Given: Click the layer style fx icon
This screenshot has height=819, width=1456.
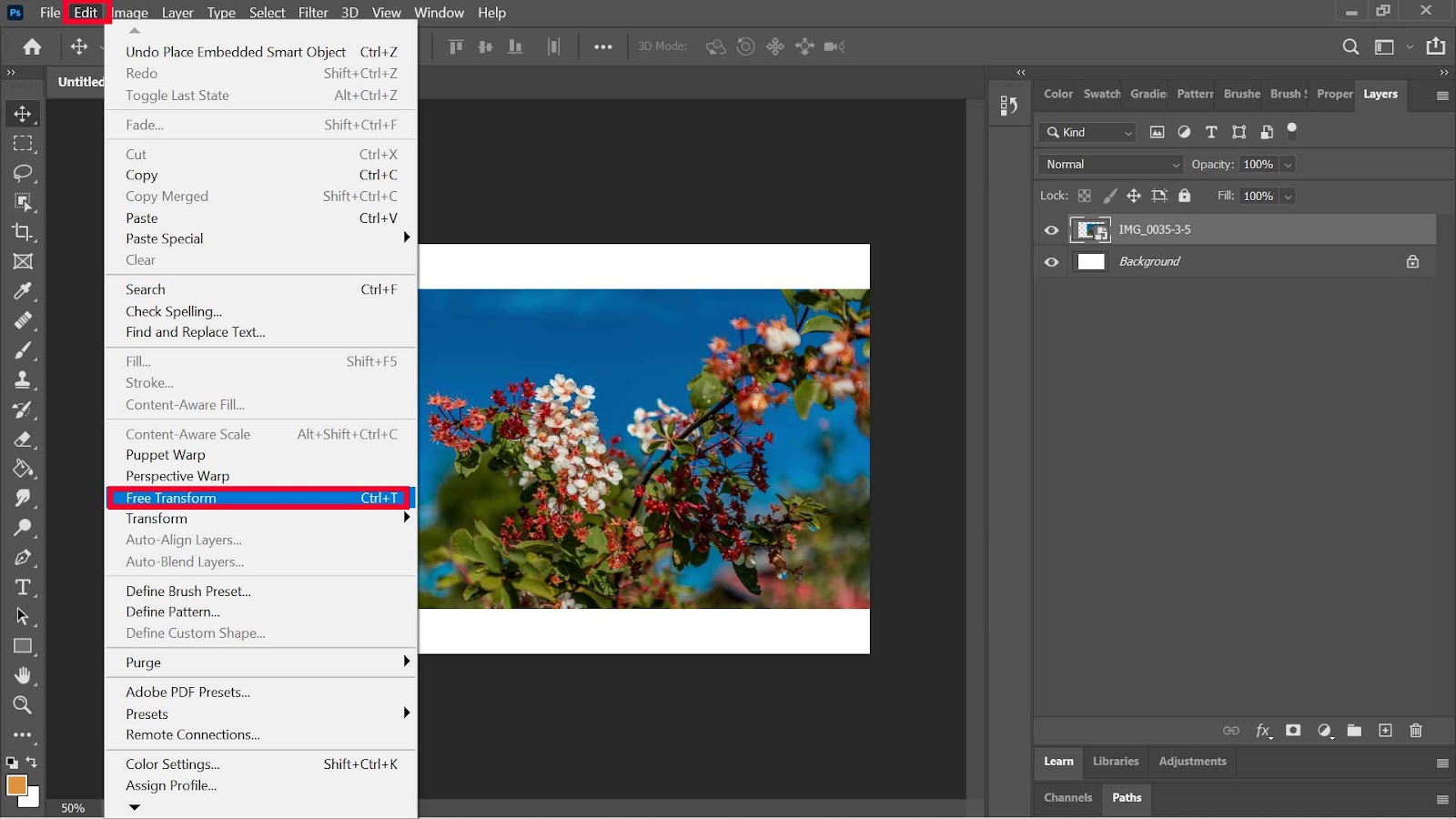Looking at the screenshot, I should pyautogui.click(x=1263, y=731).
